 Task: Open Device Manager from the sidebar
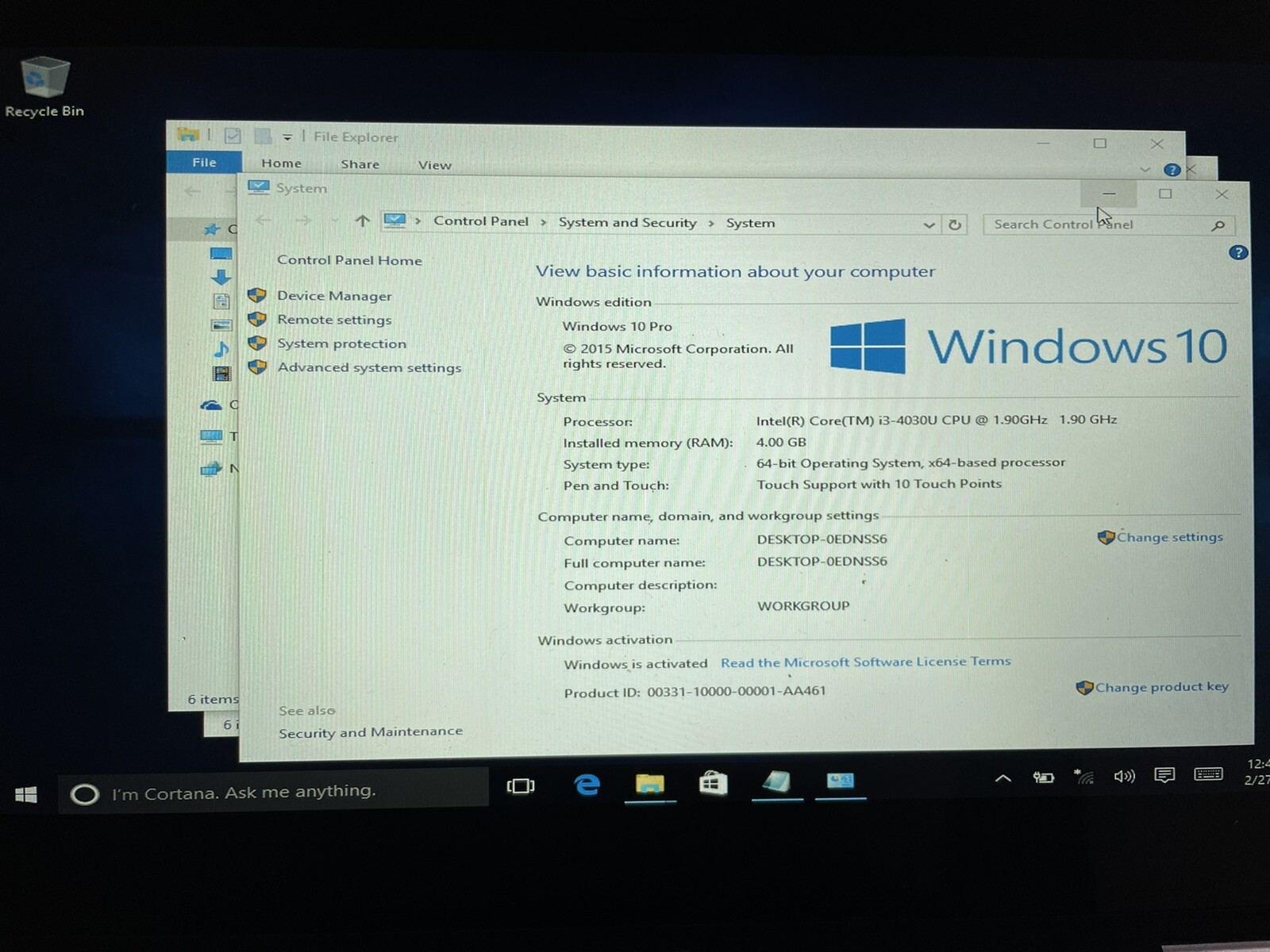(x=334, y=296)
